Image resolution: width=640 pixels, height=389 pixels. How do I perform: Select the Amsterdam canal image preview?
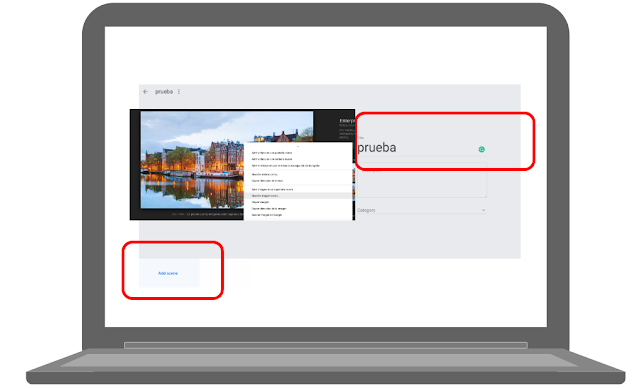192,160
